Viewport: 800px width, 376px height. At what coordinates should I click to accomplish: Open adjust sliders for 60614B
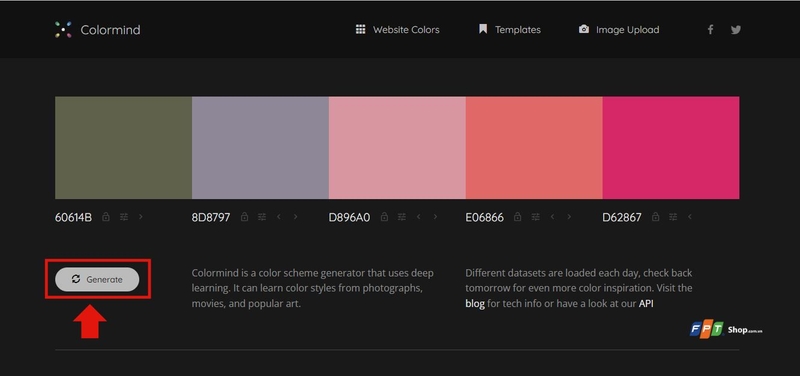[124, 217]
